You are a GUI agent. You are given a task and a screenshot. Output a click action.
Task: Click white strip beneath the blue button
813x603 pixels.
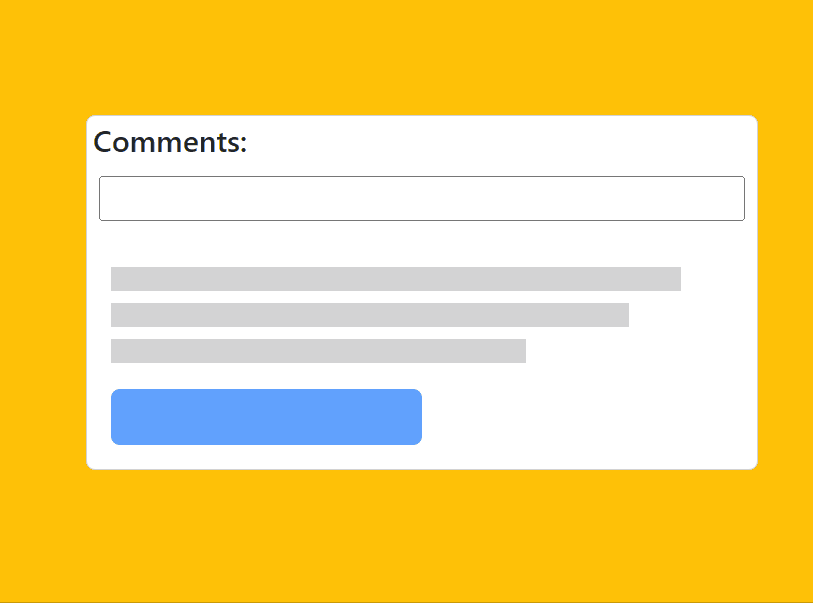[422, 457]
